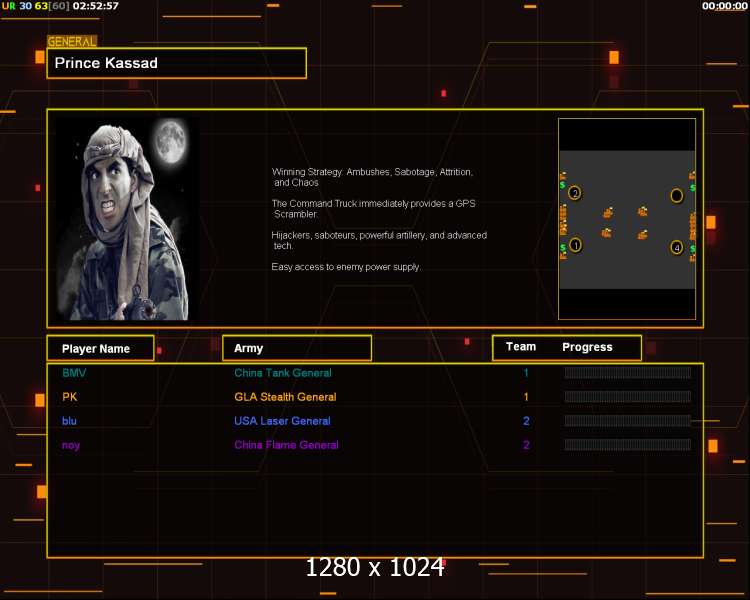750x600 pixels.
Task: Click the Winning Strategy description line
Action: click(x=372, y=177)
